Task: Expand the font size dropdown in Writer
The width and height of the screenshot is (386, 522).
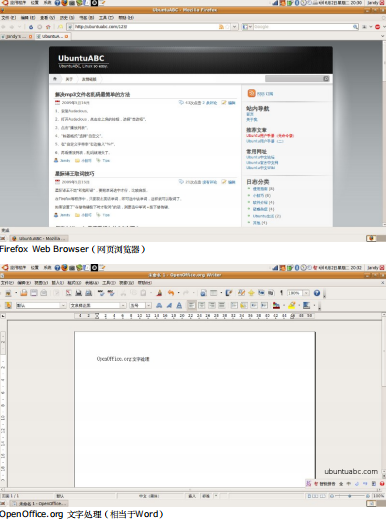Action: 149,305
